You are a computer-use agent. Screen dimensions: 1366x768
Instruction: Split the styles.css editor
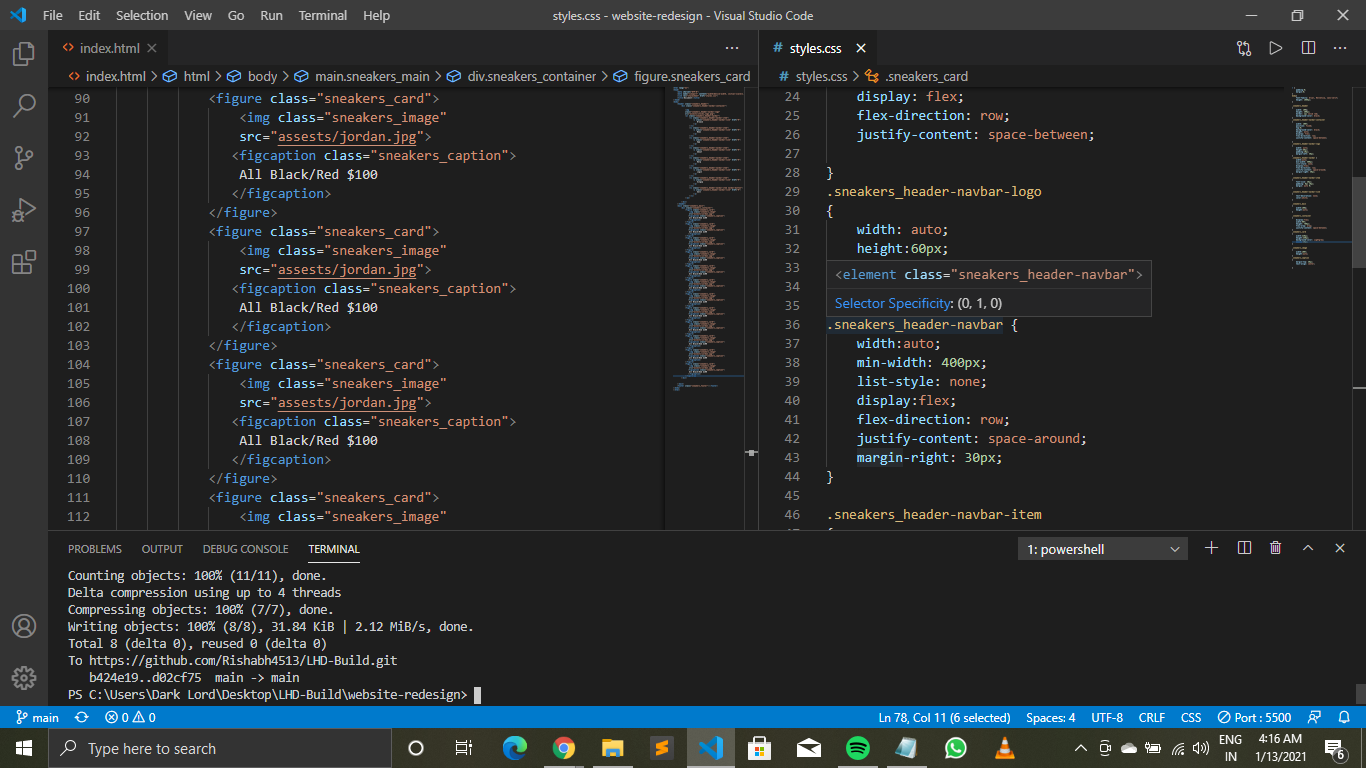click(1308, 47)
